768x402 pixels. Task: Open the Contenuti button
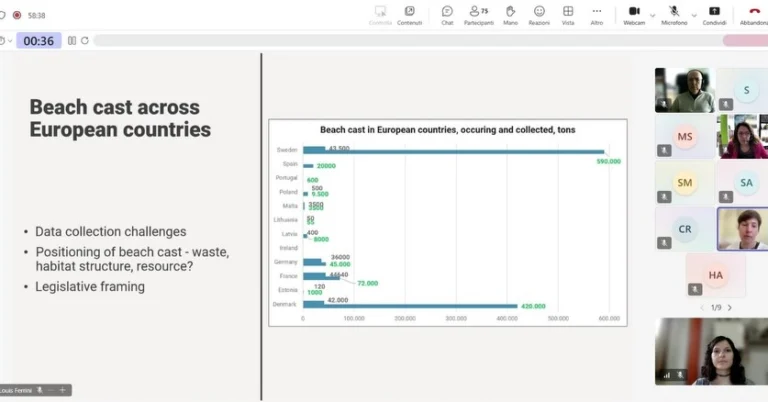click(409, 14)
